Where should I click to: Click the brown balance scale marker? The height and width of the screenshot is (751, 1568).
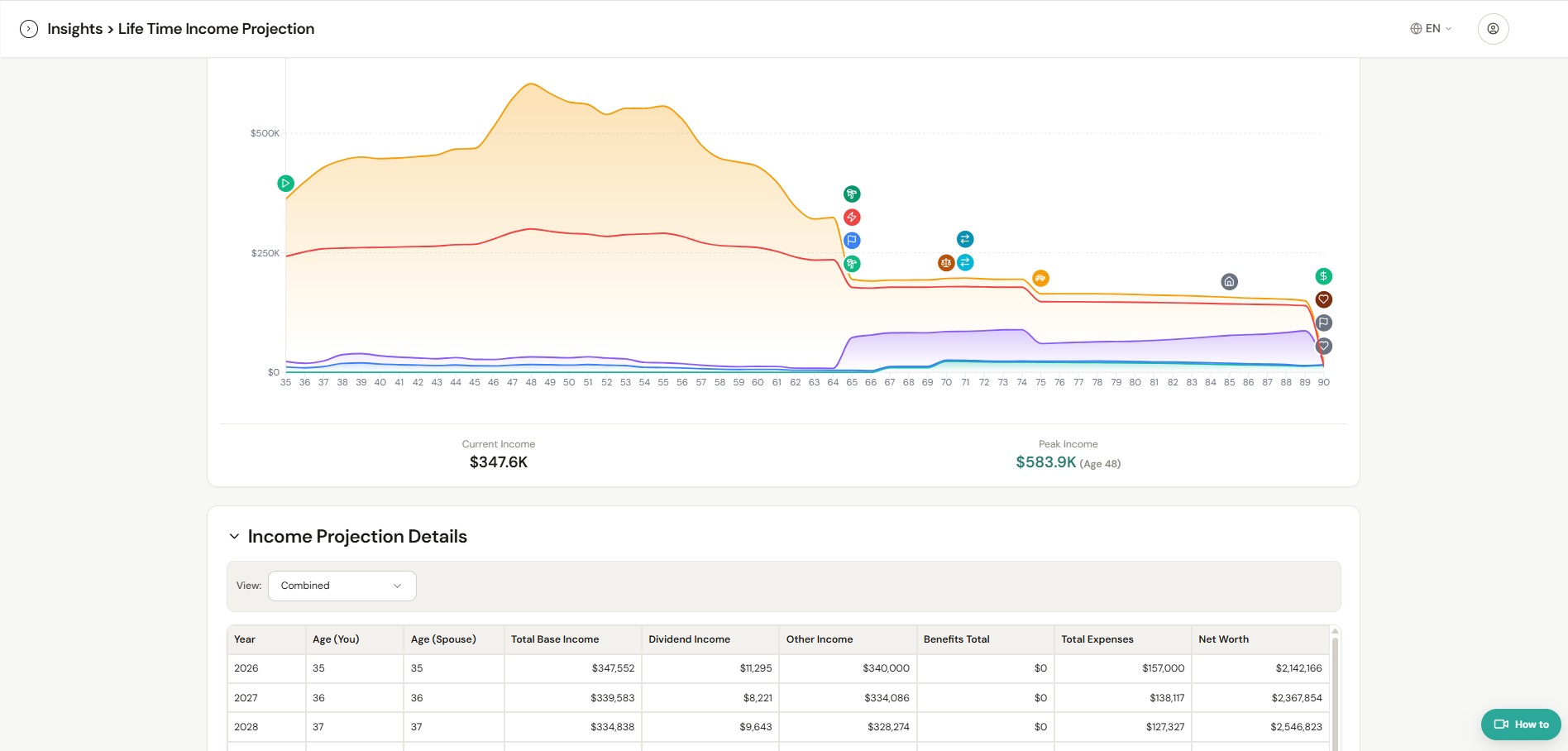[x=946, y=263]
